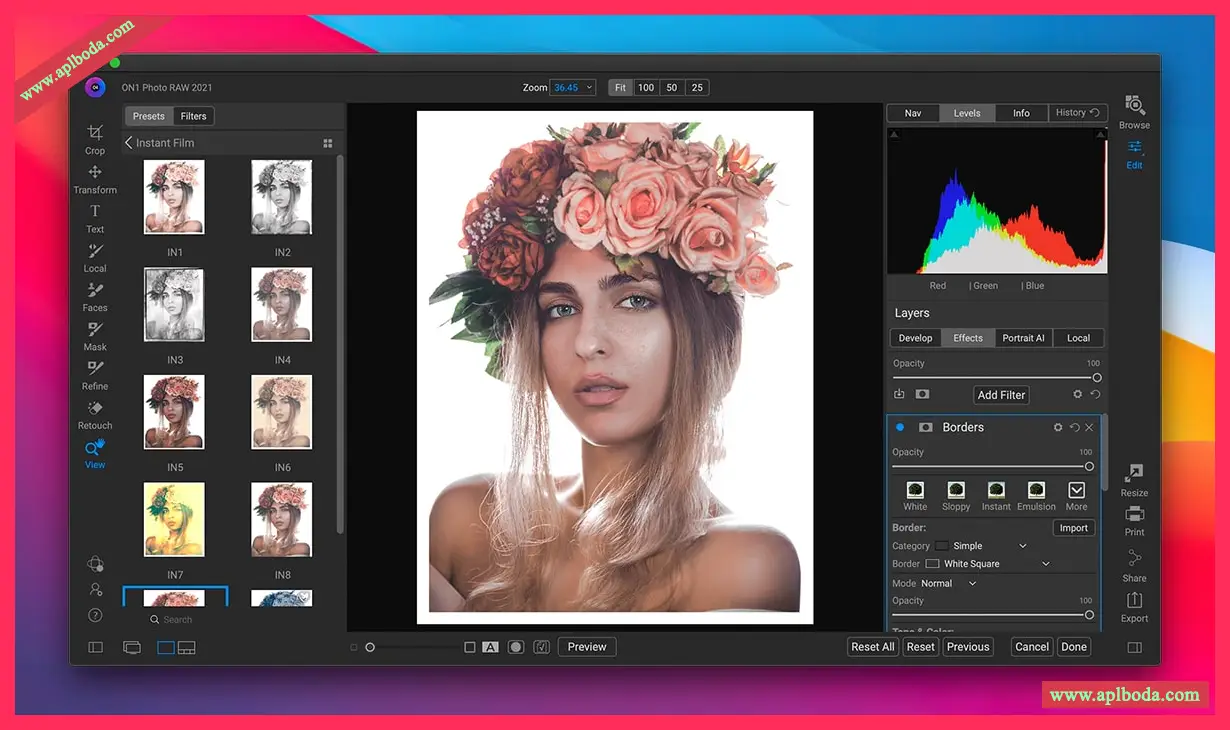Viewport: 1230px width, 730px height.
Task: Switch to the Filters tab
Action: click(x=193, y=116)
